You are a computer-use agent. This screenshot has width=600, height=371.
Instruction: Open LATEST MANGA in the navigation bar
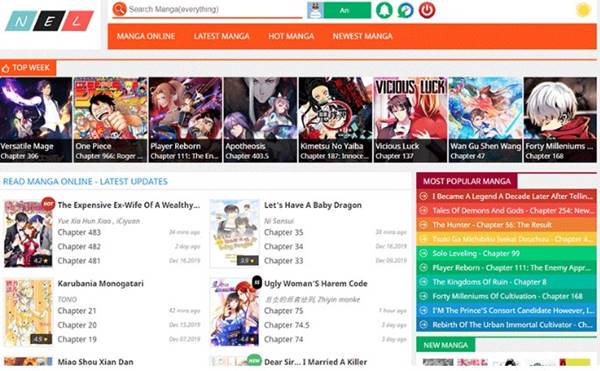pos(222,36)
